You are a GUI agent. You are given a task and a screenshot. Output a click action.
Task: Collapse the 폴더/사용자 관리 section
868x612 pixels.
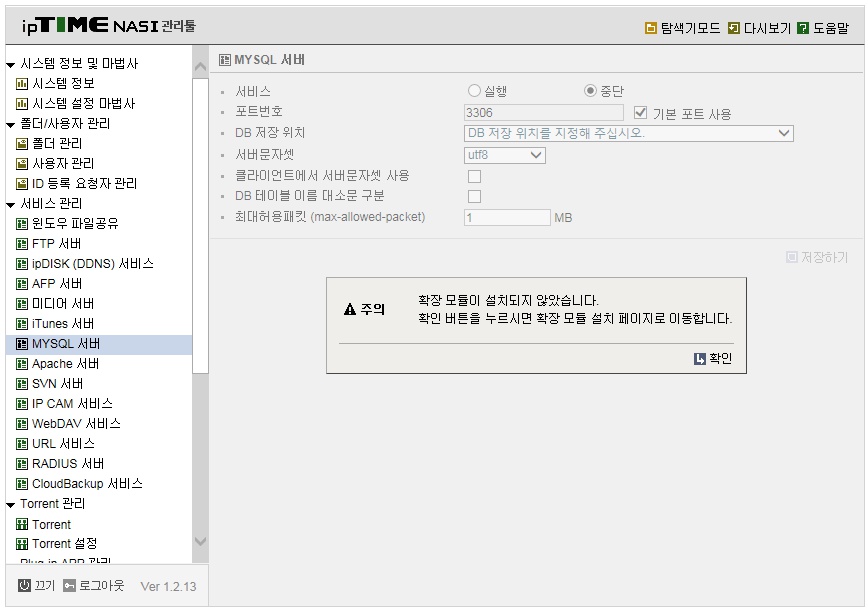point(11,125)
